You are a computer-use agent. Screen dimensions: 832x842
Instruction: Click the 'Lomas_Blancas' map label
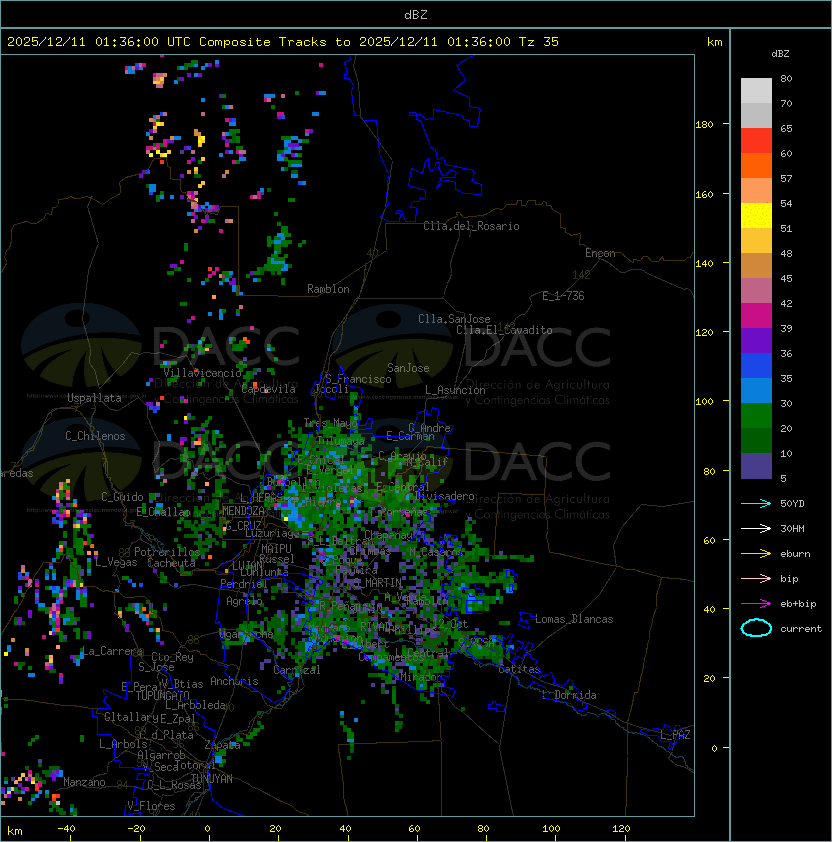(x=574, y=619)
